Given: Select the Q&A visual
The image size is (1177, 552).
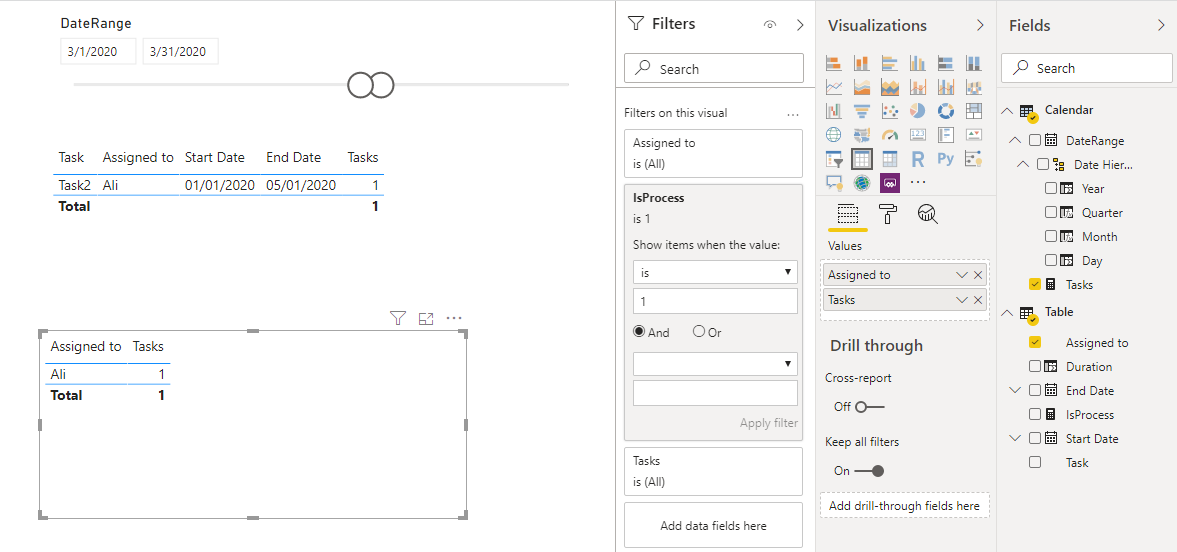Looking at the screenshot, I should point(834,182).
